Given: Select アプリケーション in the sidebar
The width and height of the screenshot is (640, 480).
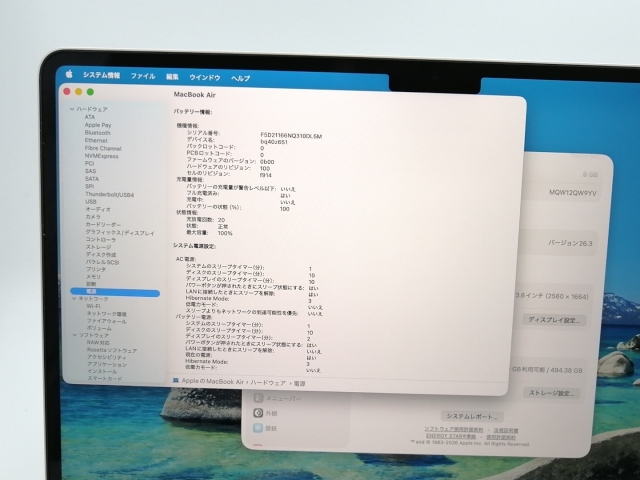Looking at the screenshot, I should click(x=107, y=364).
